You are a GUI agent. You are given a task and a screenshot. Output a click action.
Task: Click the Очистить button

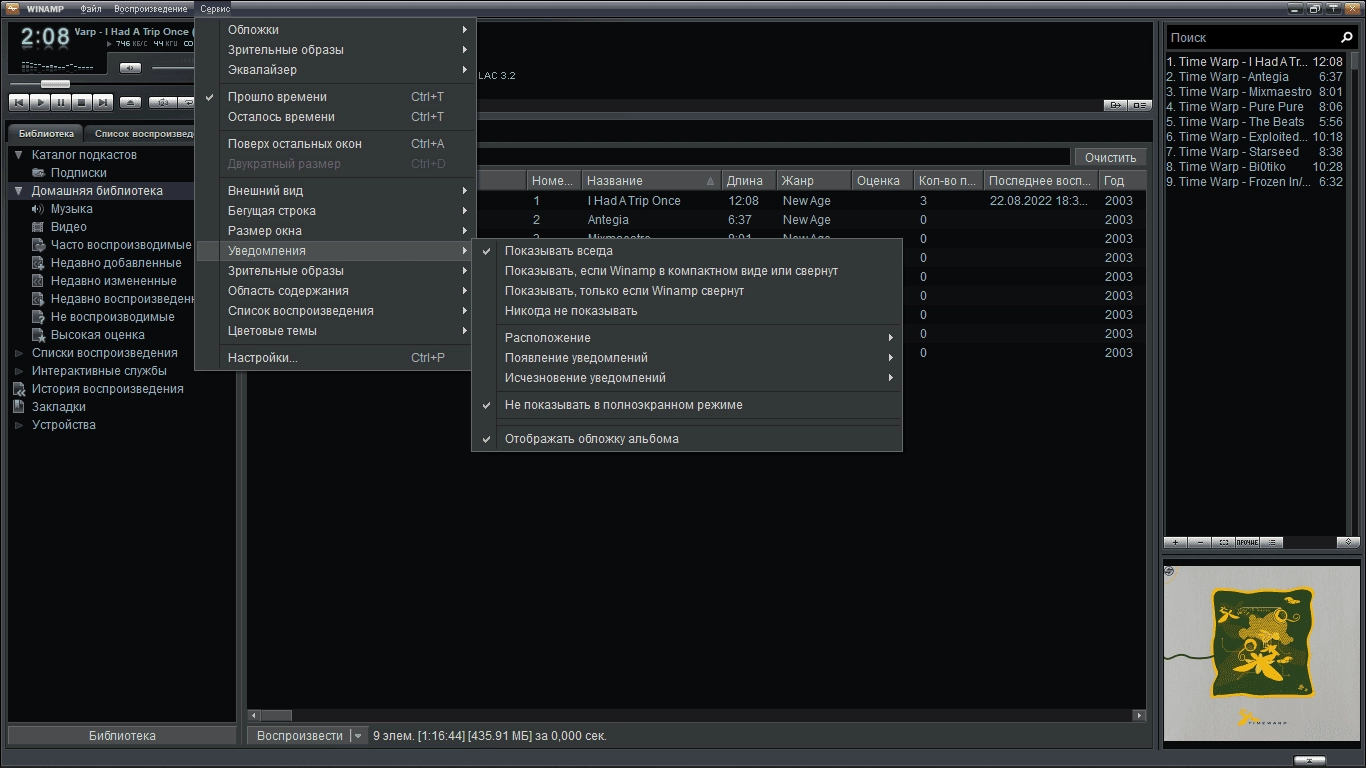point(1110,158)
